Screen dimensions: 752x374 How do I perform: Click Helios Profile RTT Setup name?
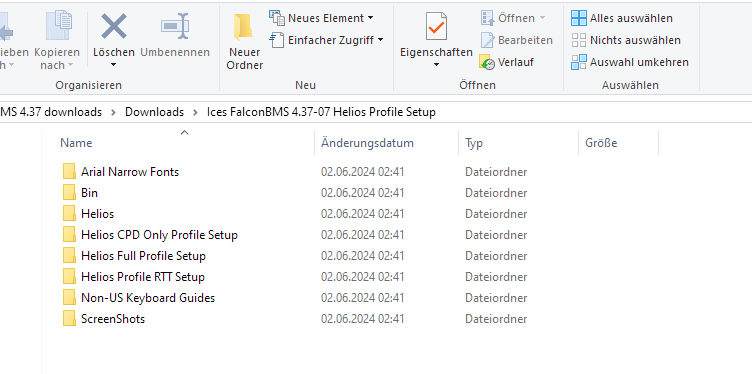pyautogui.click(x=143, y=277)
